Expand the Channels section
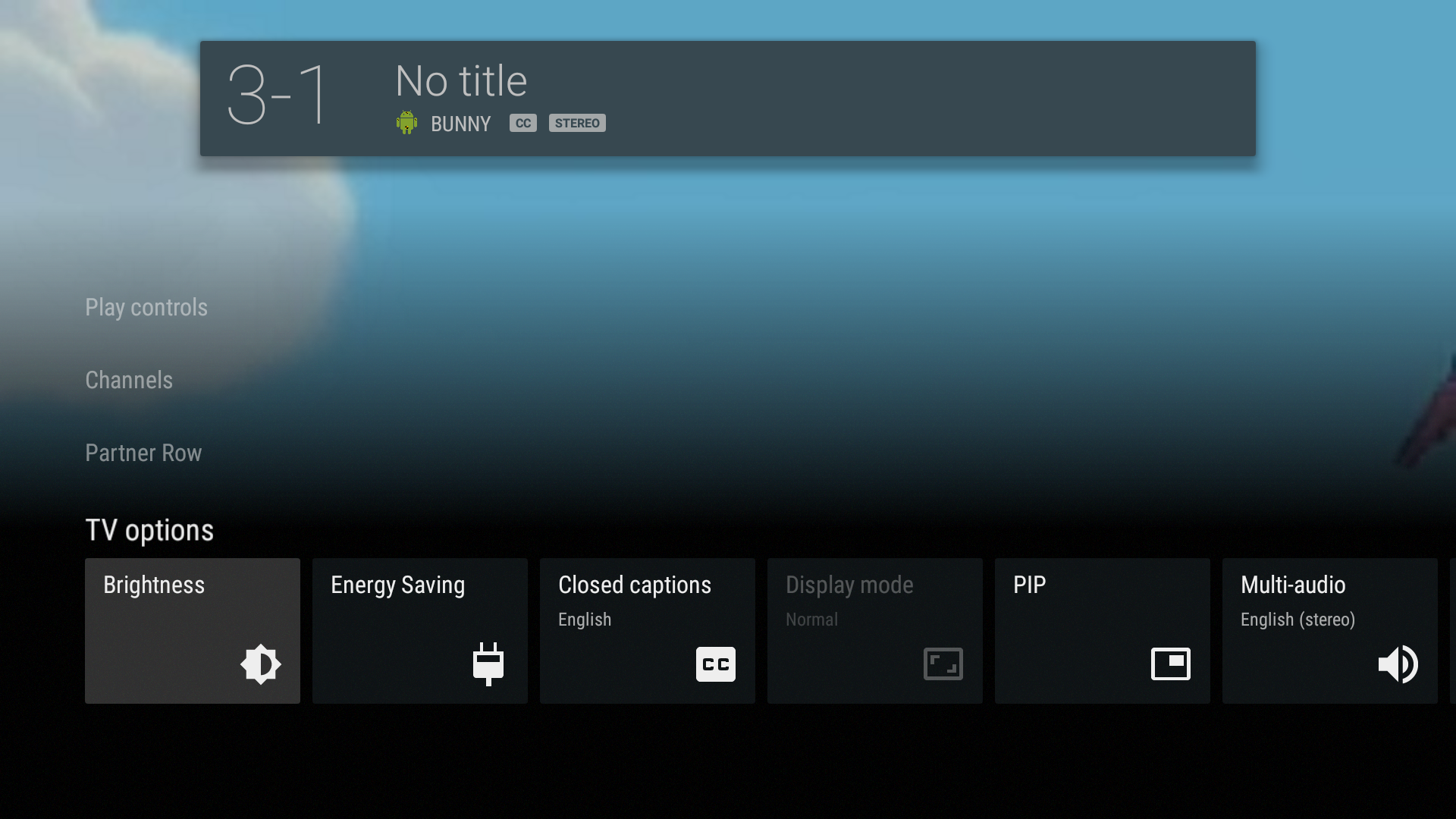The width and height of the screenshot is (1456, 819). pyautogui.click(x=128, y=379)
